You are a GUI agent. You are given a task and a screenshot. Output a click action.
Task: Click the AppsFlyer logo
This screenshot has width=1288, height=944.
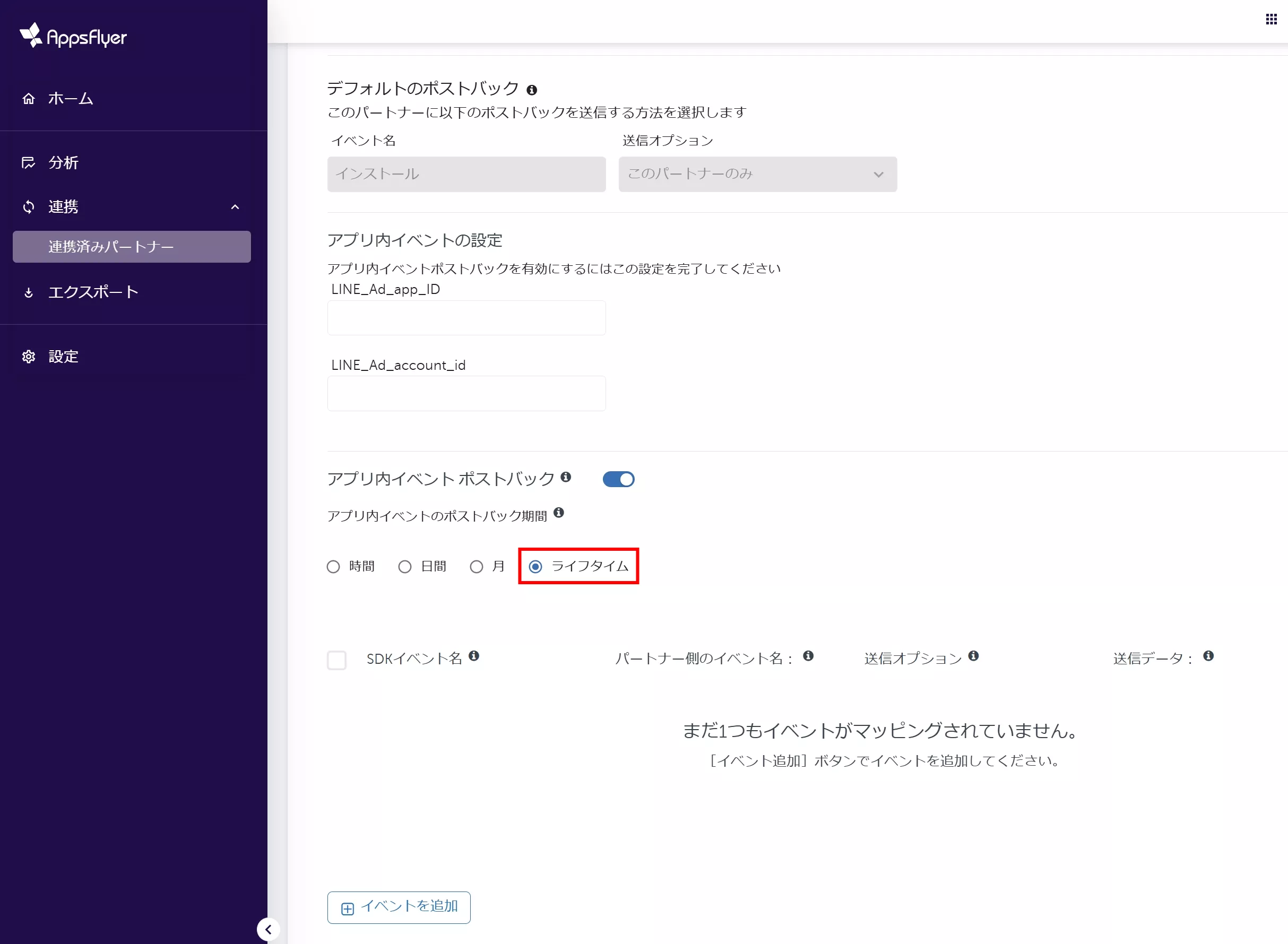pyautogui.click(x=73, y=36)
